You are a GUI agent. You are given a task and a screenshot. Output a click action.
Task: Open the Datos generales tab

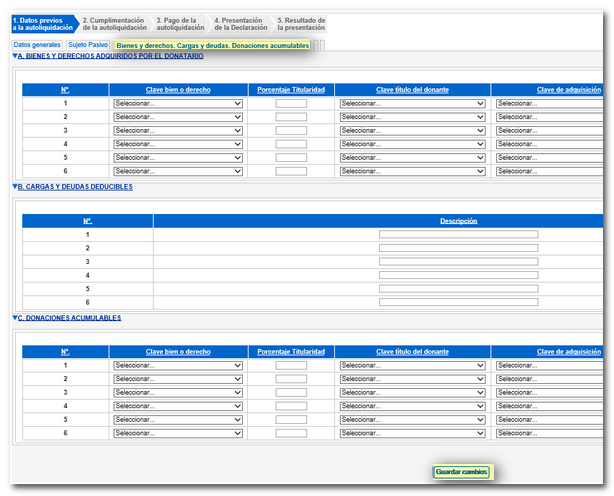pyautogui.click(x=36, y=45)
